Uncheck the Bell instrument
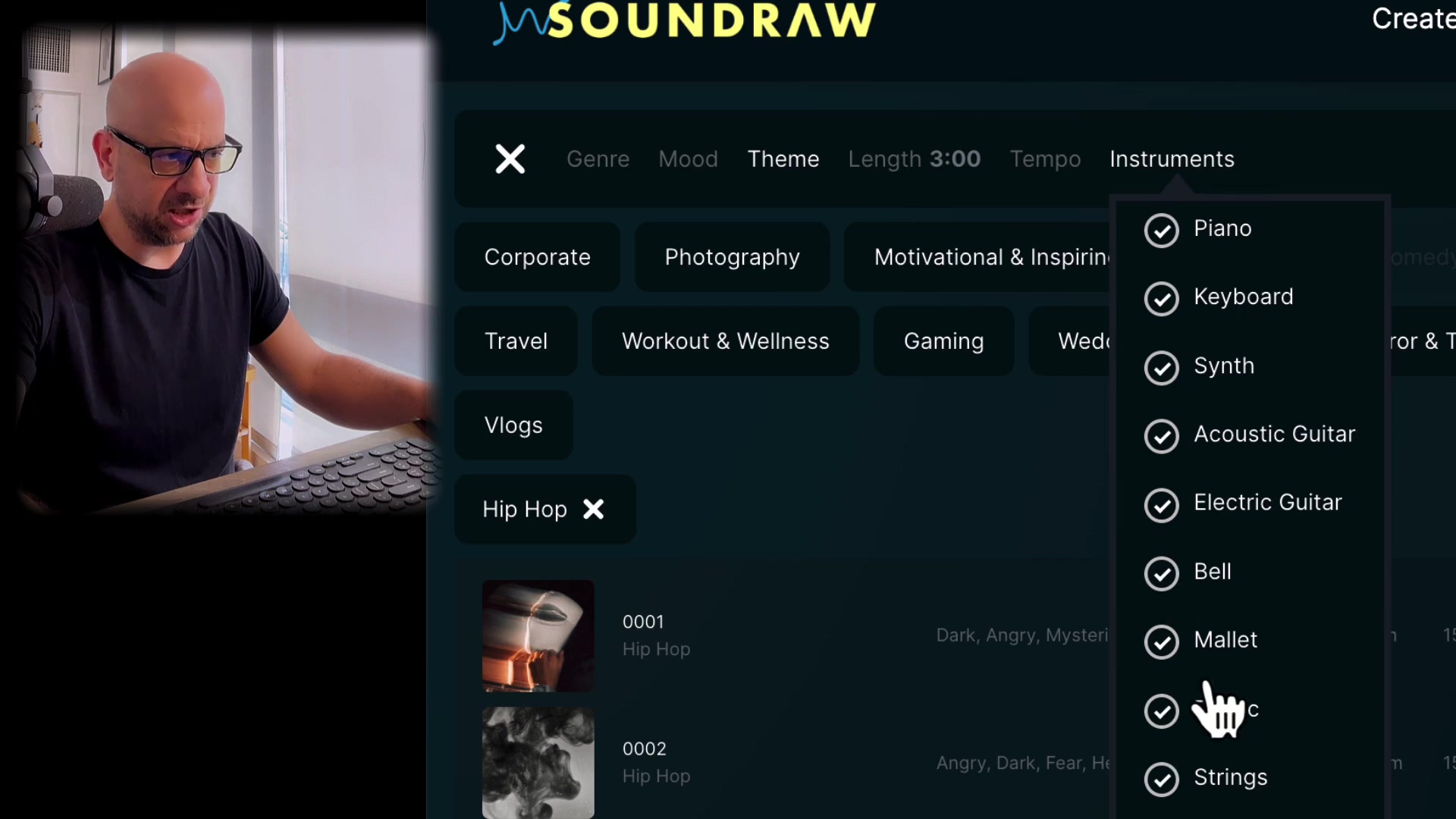This screenshot has height=819, width=1456. 1161,573
